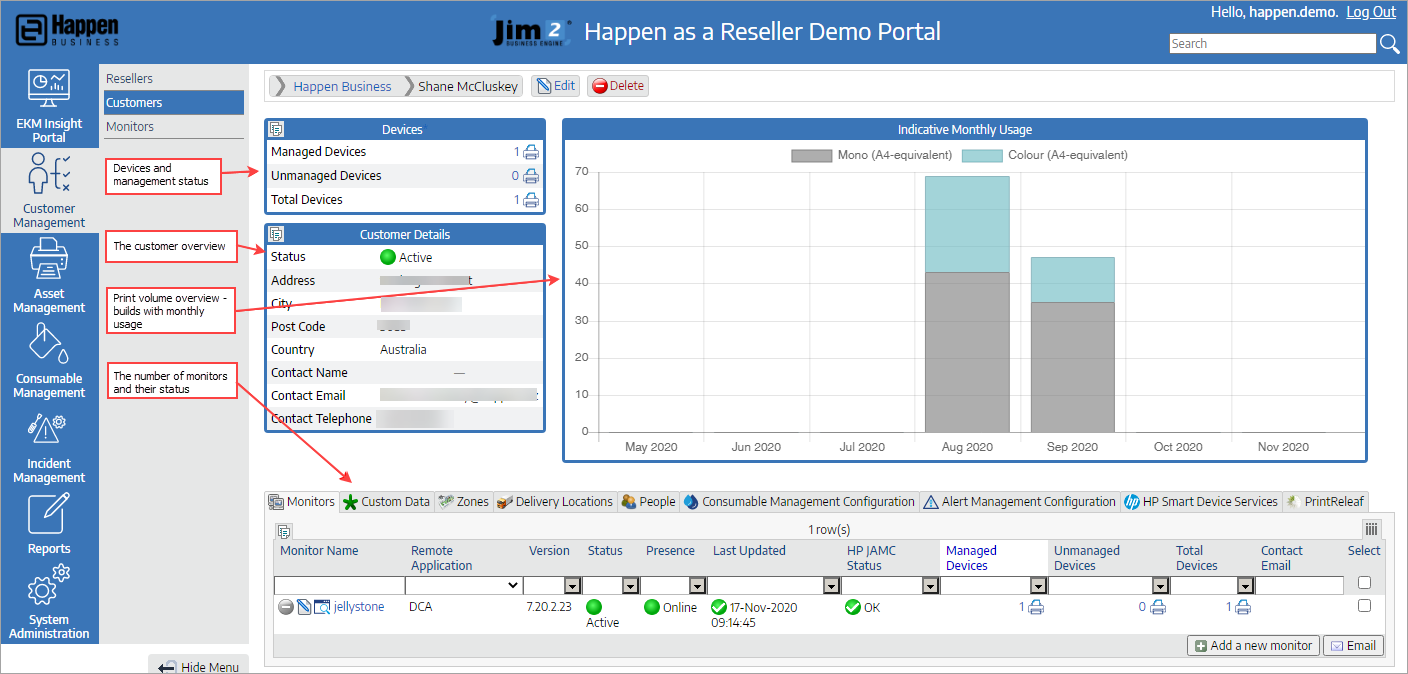Click the Managed Devices printer icon

(x=530, y=151)
